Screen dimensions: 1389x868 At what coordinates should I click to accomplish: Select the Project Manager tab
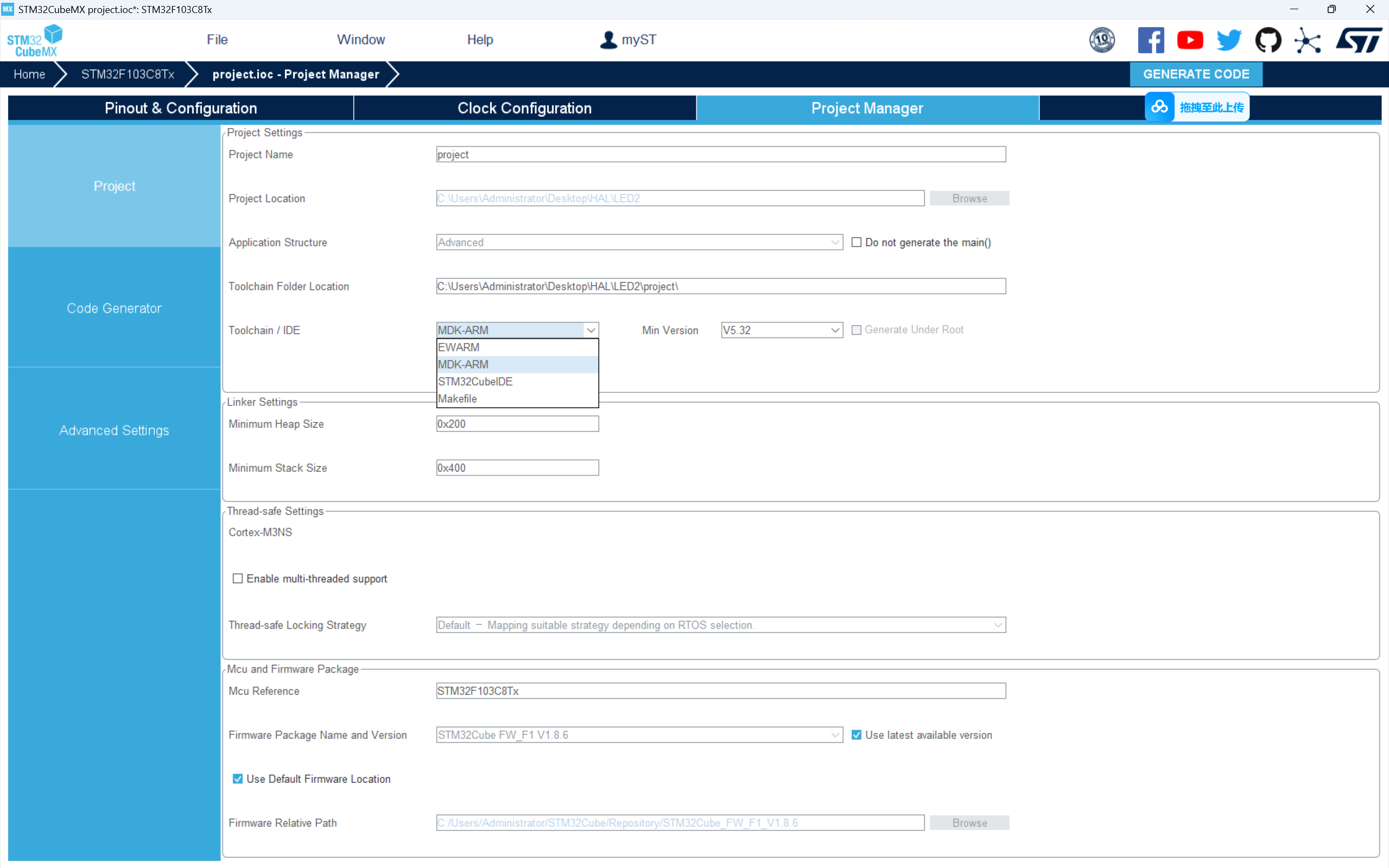pos(867,108)
